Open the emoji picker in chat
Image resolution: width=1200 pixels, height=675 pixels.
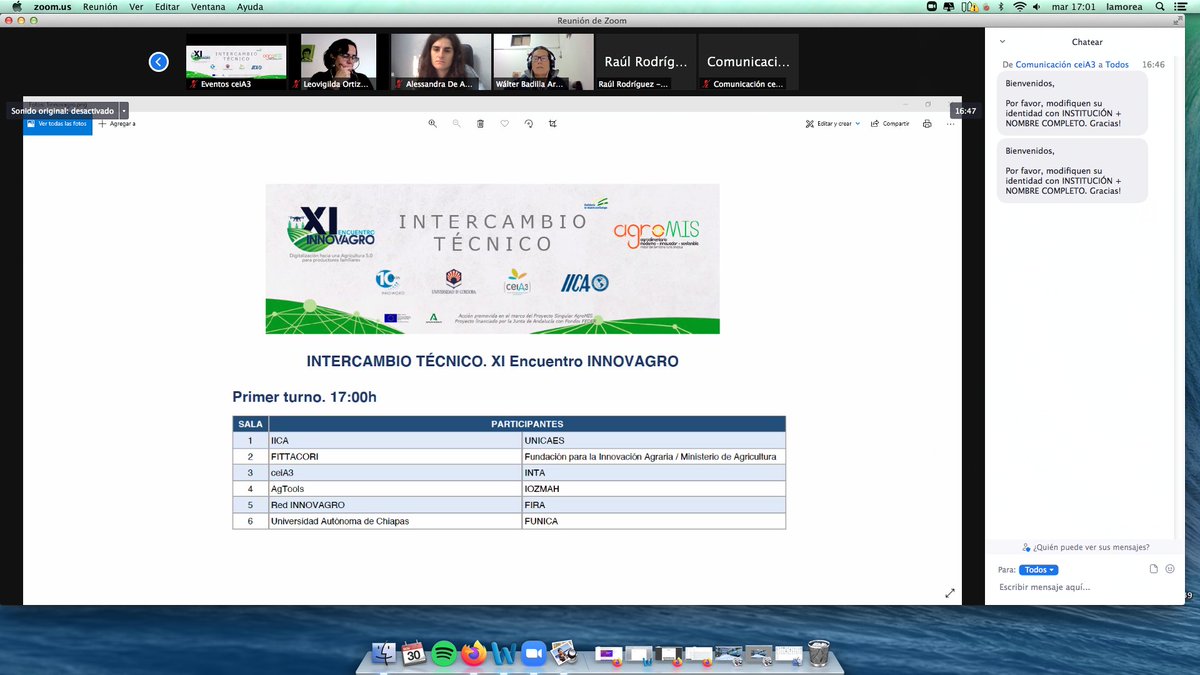tap(1169, 569)
